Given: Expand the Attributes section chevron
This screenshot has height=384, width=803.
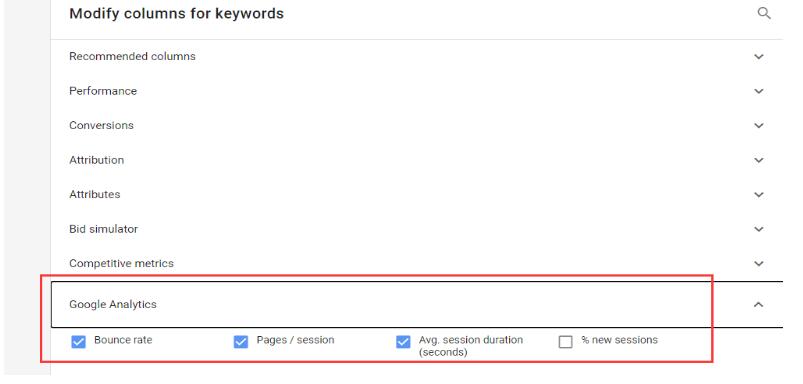Looking at the screenshot, I should pyautogui.click(x=759, y=195).
